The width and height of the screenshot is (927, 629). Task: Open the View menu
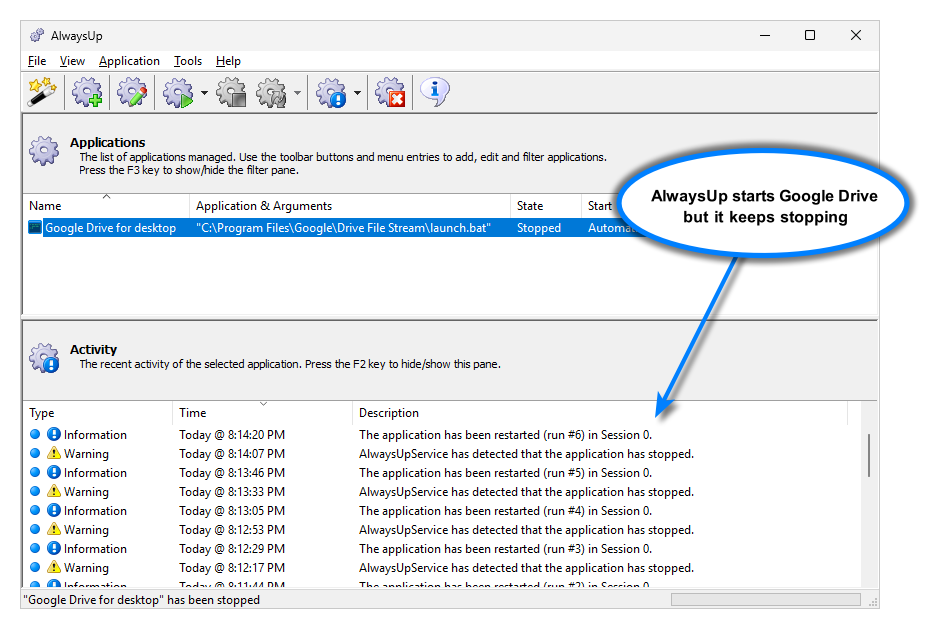pyautogui.click(x=71, y=61)
